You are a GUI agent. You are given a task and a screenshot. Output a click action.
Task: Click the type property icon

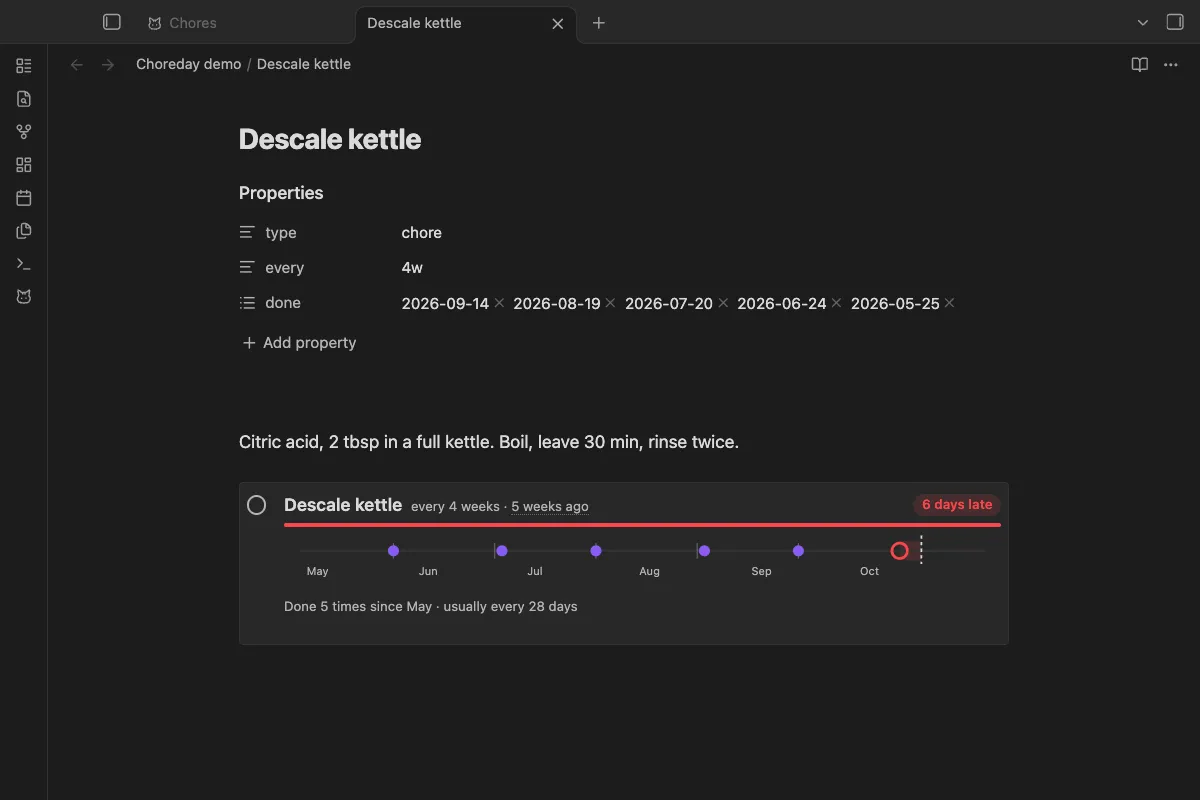click(x=247, y=232)
